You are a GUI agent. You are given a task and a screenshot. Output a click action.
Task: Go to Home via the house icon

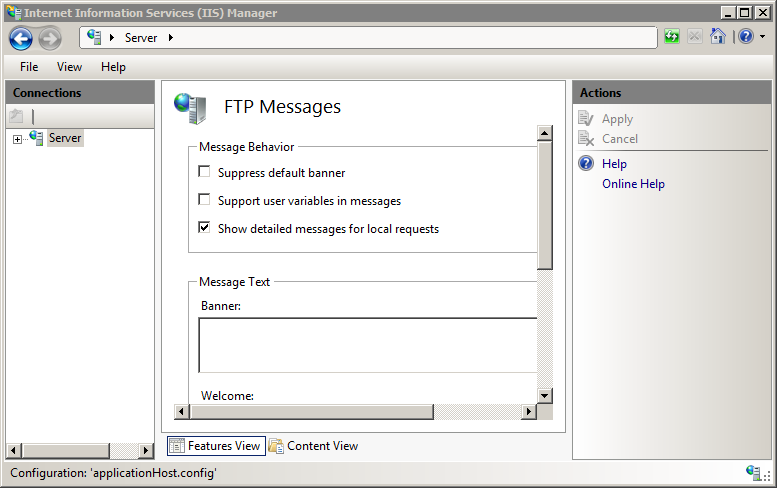click(x=718, y=36)
